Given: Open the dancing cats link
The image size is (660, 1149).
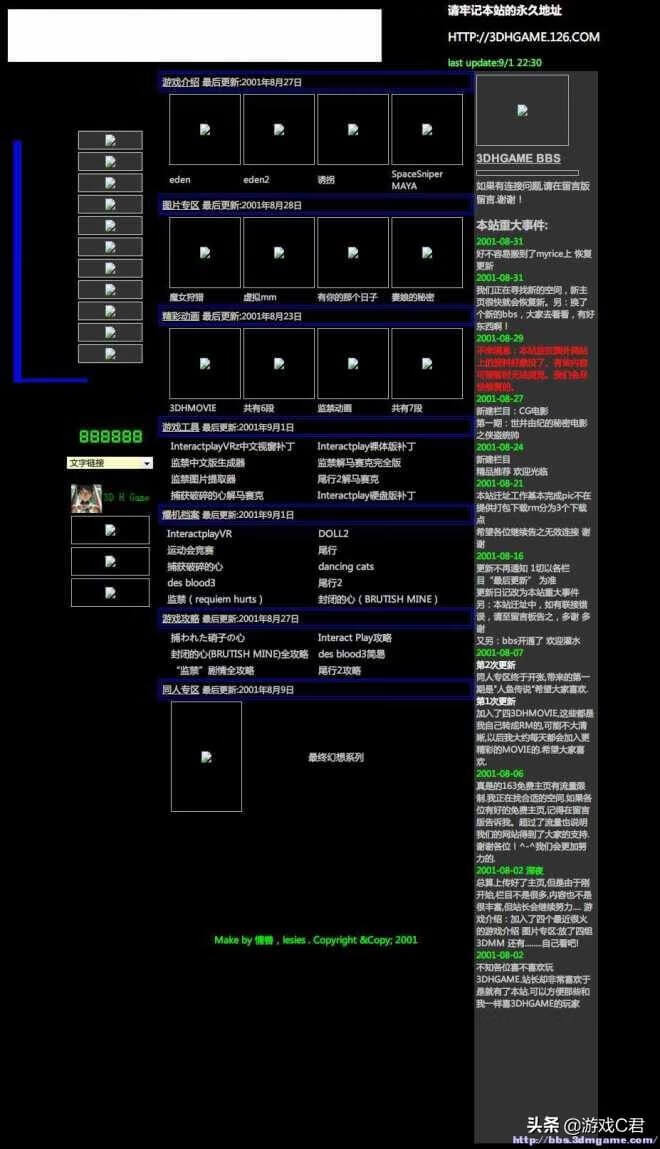Looking at the screenshot, I should click(346, 566).
